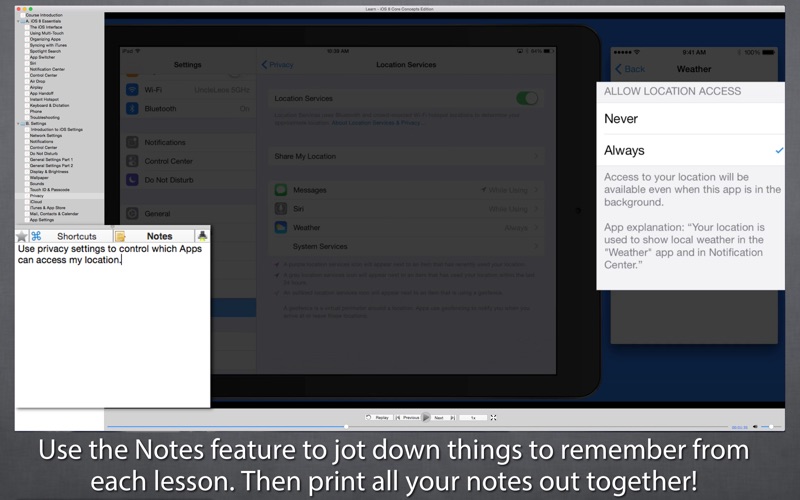Open the Display & Brightness lesson
The image size is (800, 500).
49,171
